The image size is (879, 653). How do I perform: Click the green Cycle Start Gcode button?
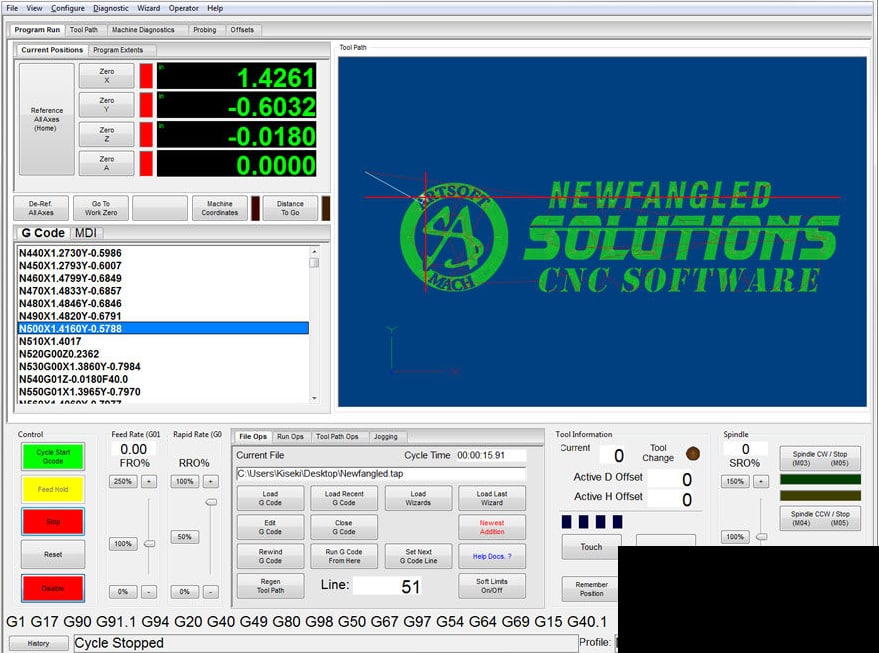tap(53, 457)
